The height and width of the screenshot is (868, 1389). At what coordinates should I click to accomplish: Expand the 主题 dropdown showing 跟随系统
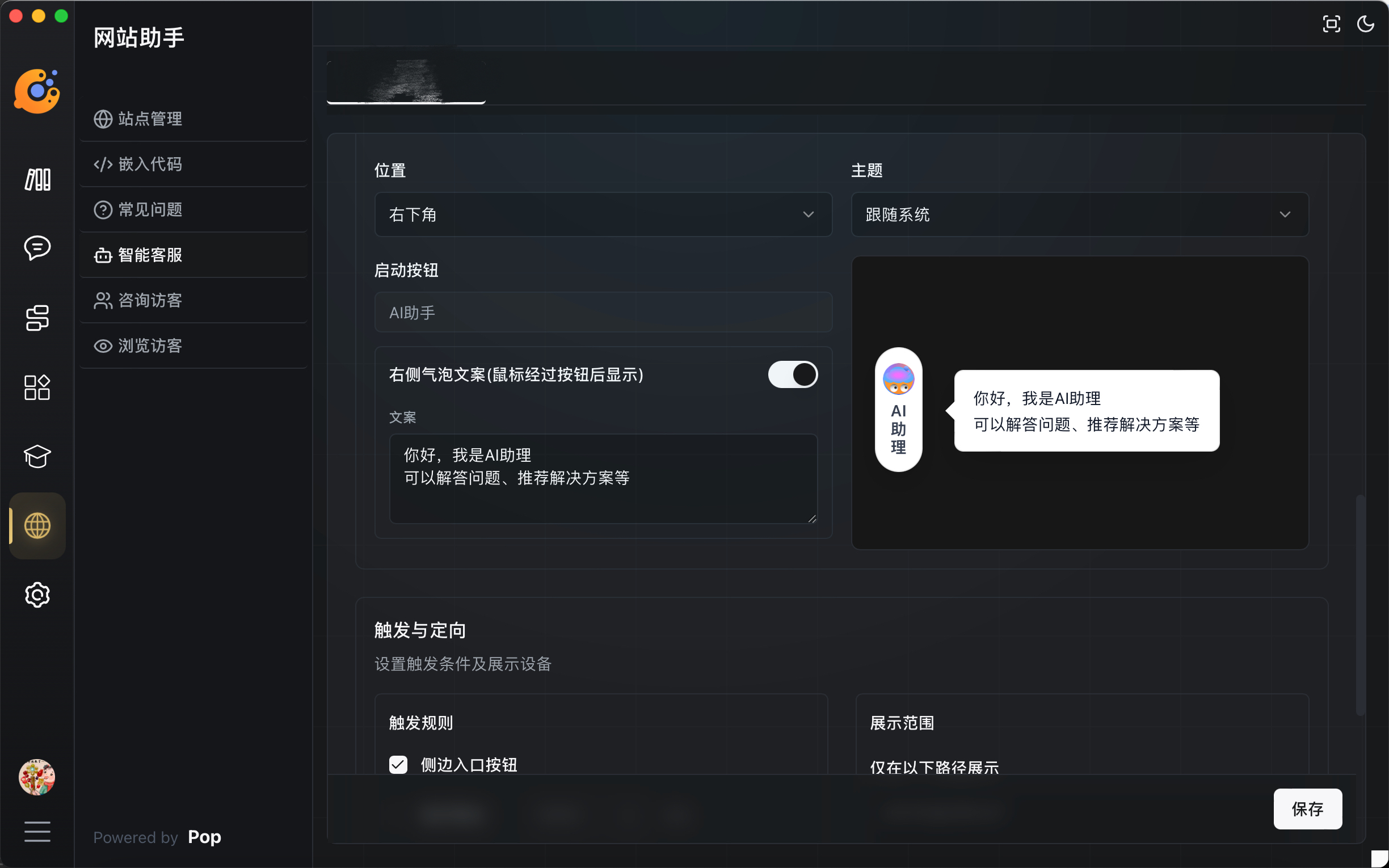[x=1079, y=214]
